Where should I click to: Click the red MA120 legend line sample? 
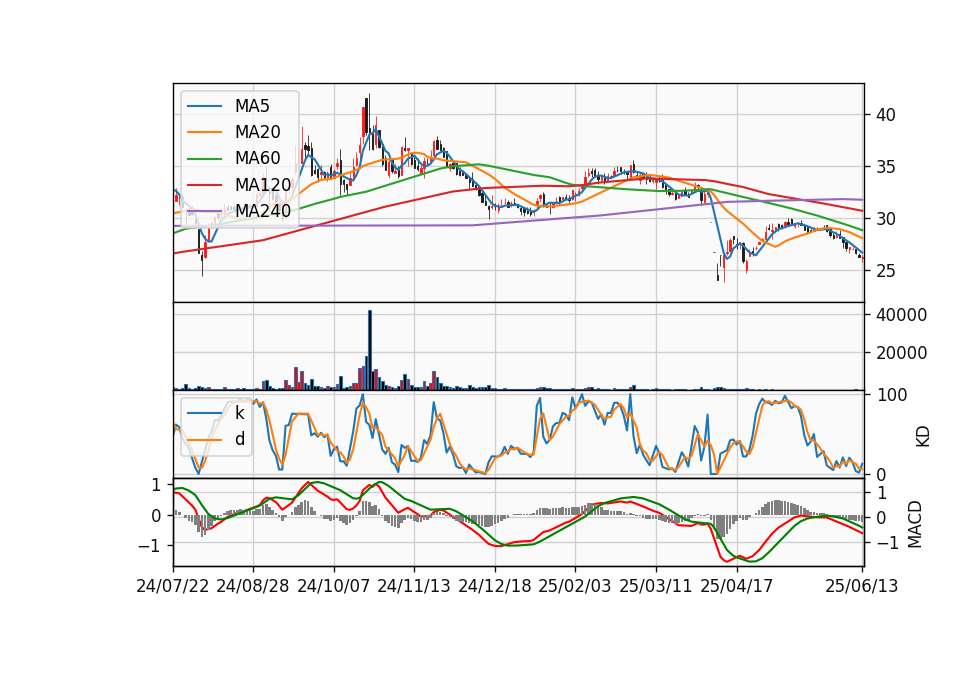point(204,184)
